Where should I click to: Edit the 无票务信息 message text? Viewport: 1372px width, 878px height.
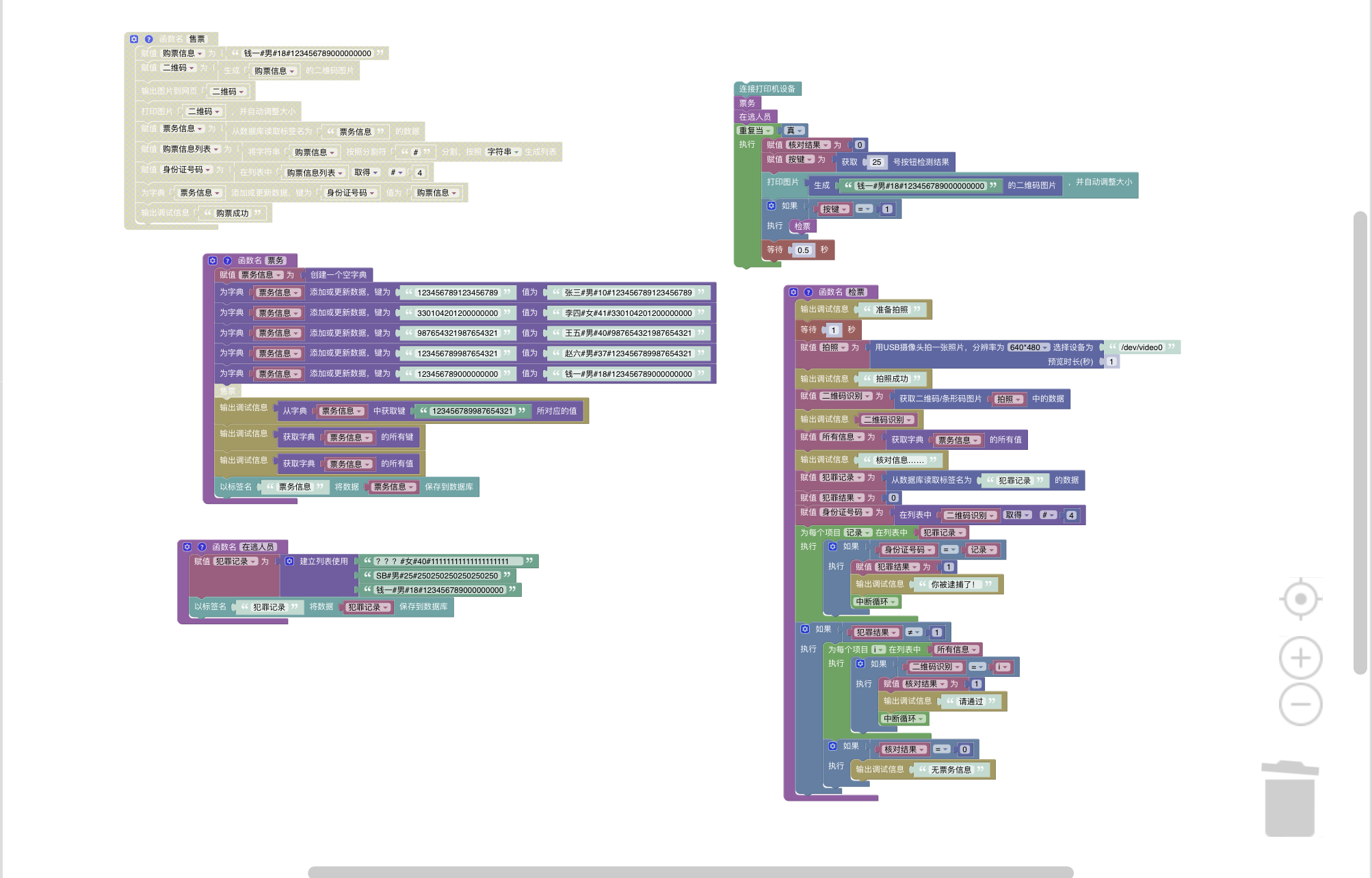pyautogui.click(x=951, y=770)
